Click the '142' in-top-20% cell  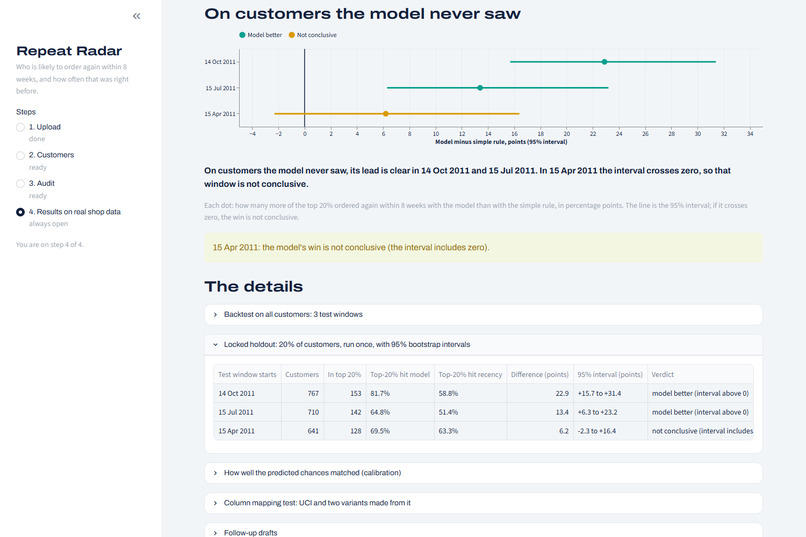coord(344,412)
